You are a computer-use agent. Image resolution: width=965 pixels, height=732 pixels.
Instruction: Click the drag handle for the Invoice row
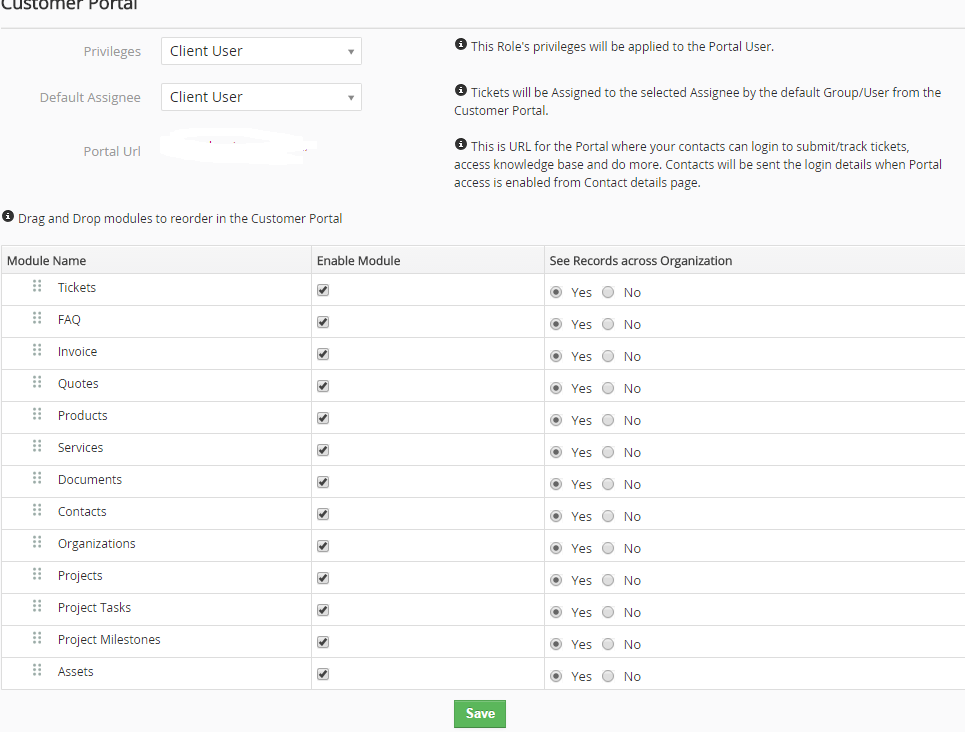(37, 350)
